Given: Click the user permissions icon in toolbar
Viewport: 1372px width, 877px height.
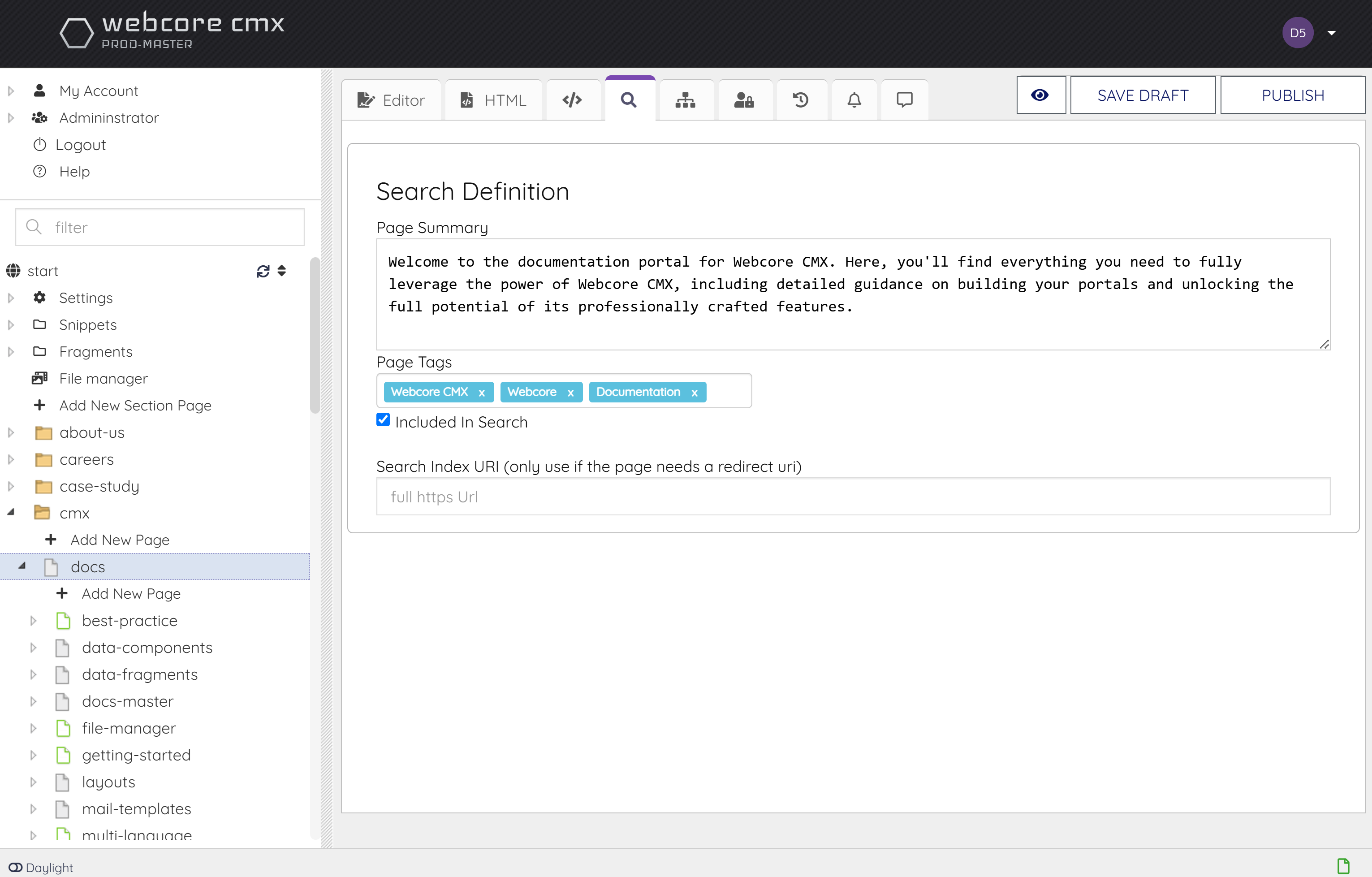Looking at the screenshot, I should pyautogui.click(x=743, y=99).
